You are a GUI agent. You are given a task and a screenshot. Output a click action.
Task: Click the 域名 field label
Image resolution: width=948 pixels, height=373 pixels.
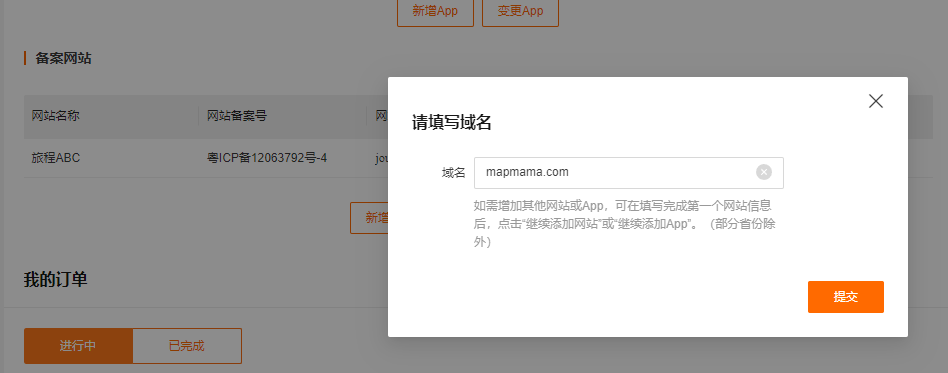pyautogui.click(x=453, y=173)
